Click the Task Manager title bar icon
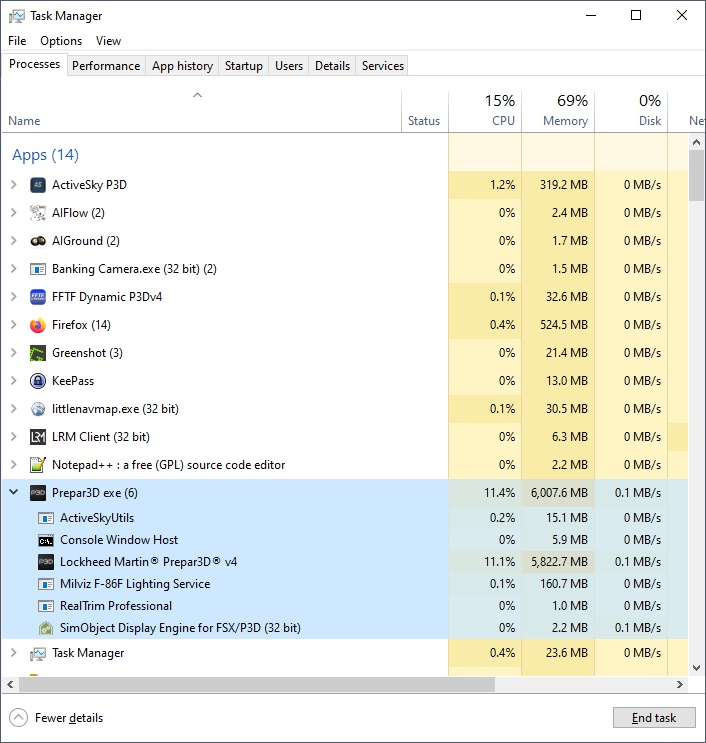This screenshot has height=743, width=706. pyautogui.click(x=17, y=16)
